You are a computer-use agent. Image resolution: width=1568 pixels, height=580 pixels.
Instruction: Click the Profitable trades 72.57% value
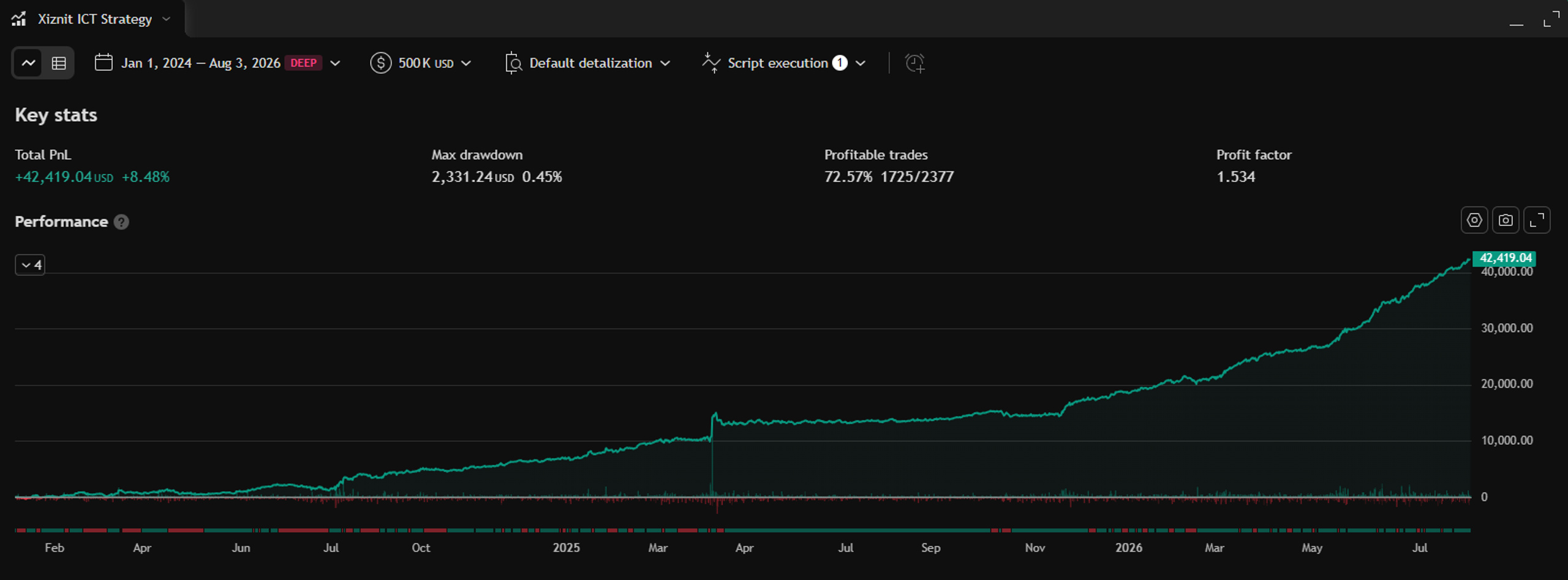click(x=848, y=177)
